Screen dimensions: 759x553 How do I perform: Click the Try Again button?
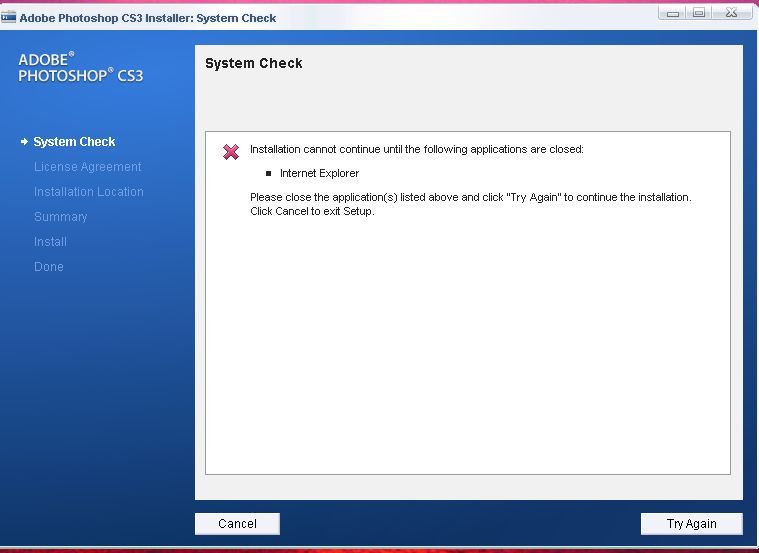click(691, 523)
